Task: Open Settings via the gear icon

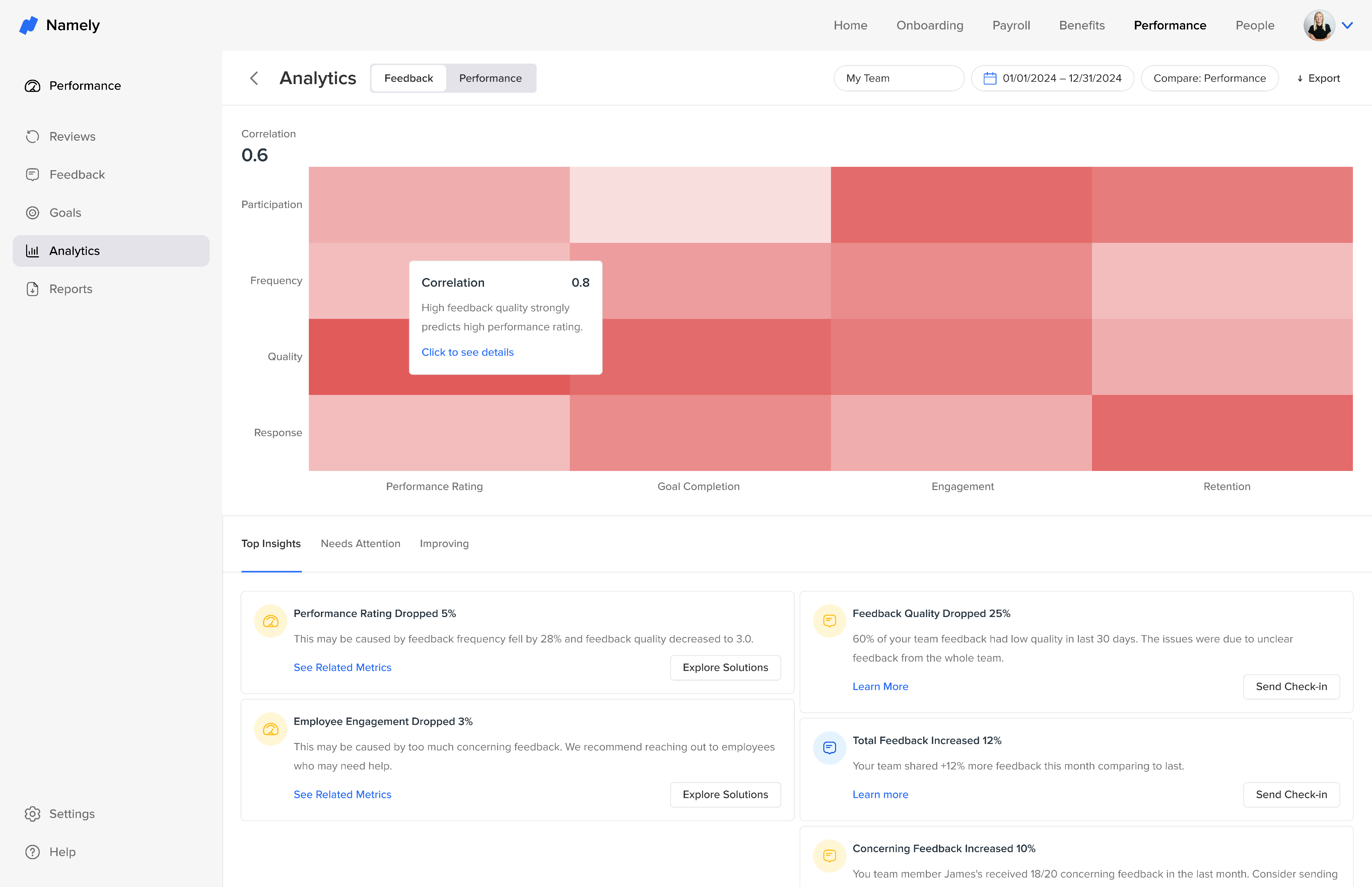Action: pyautogui.click(x=32, y=813)
